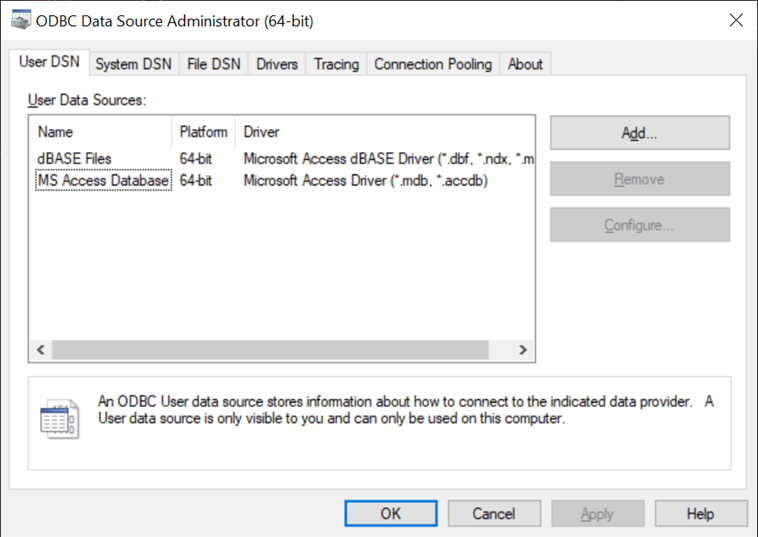The height and width of the screenshot is (537, 758).
Task: Show the About tab
Action: (x=525, y=64)
